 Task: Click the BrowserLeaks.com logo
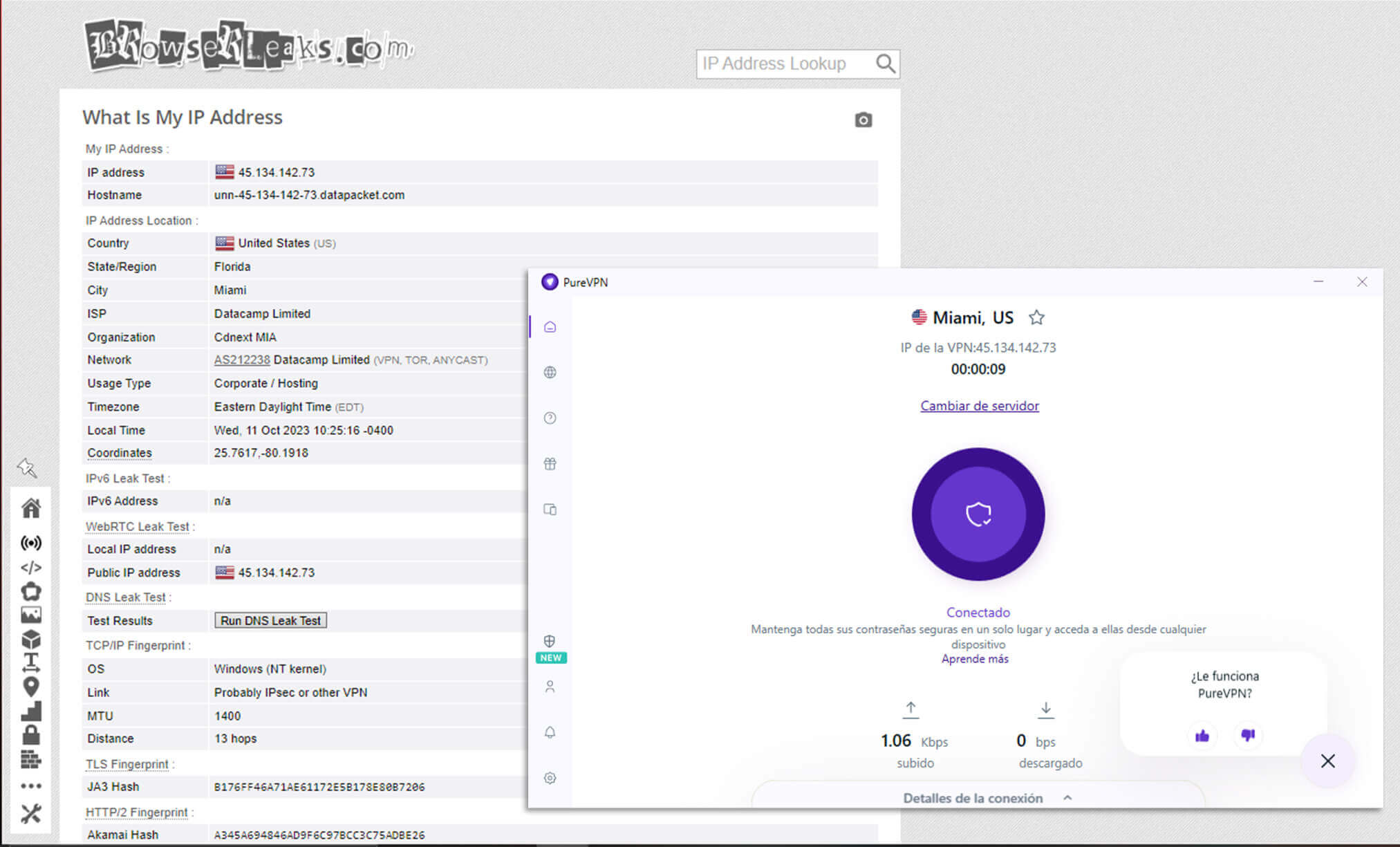(x=249, y=46)
